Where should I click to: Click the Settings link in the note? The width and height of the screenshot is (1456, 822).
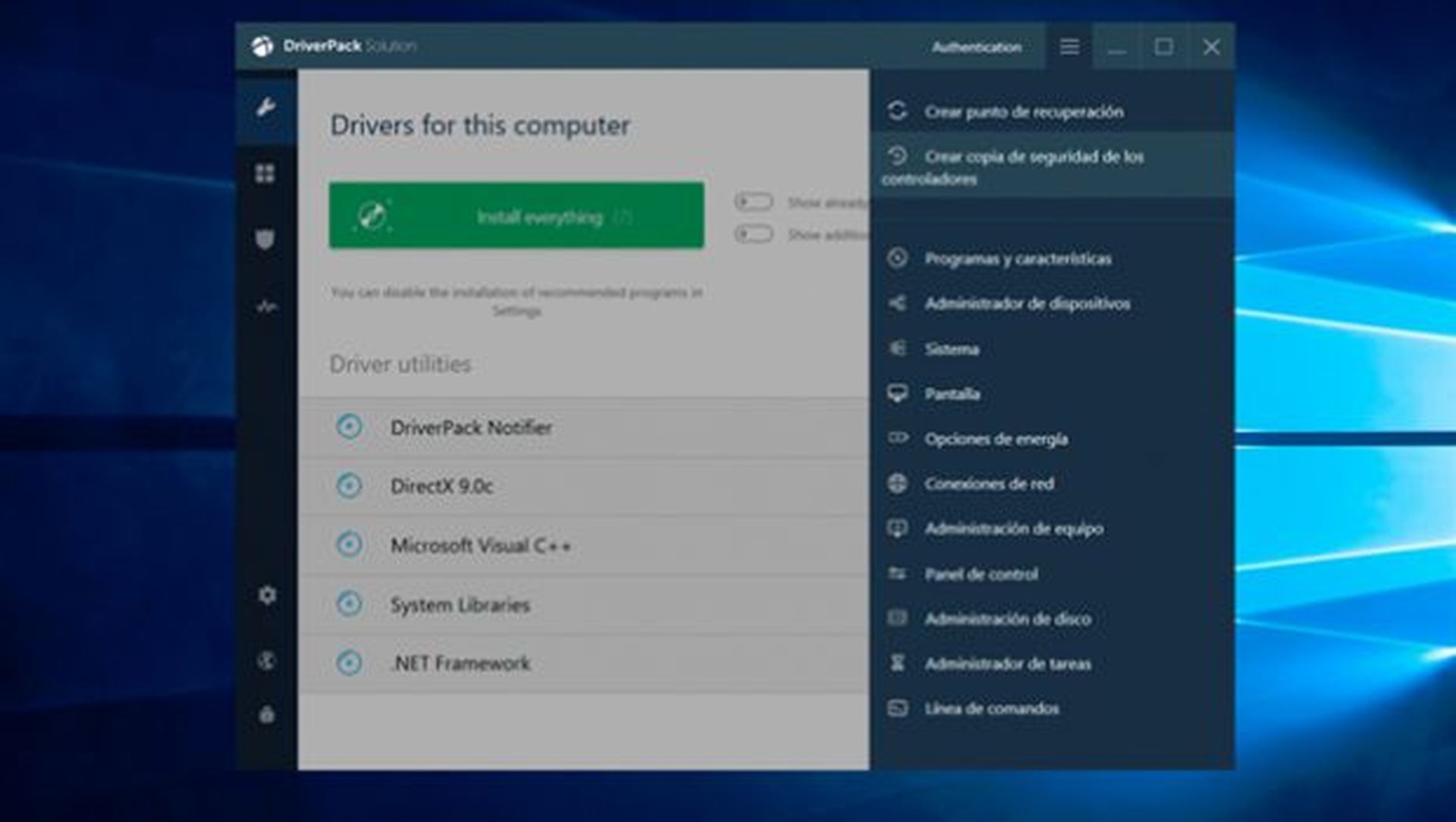516,311
